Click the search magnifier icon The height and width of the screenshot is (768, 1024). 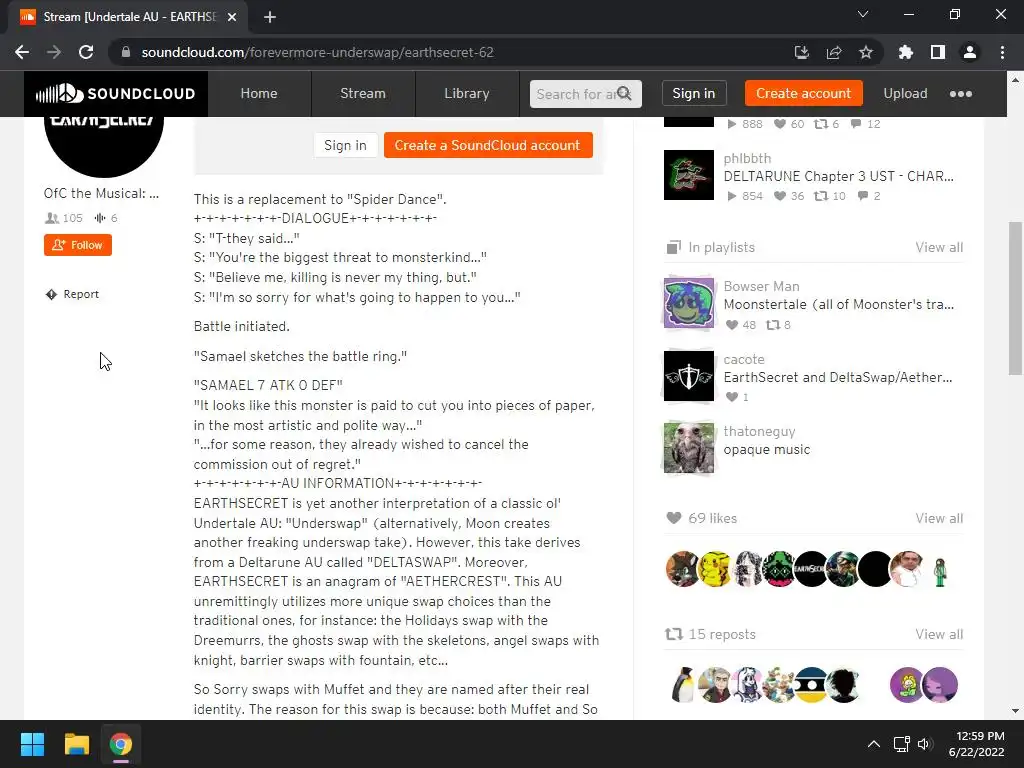[624, 93]
